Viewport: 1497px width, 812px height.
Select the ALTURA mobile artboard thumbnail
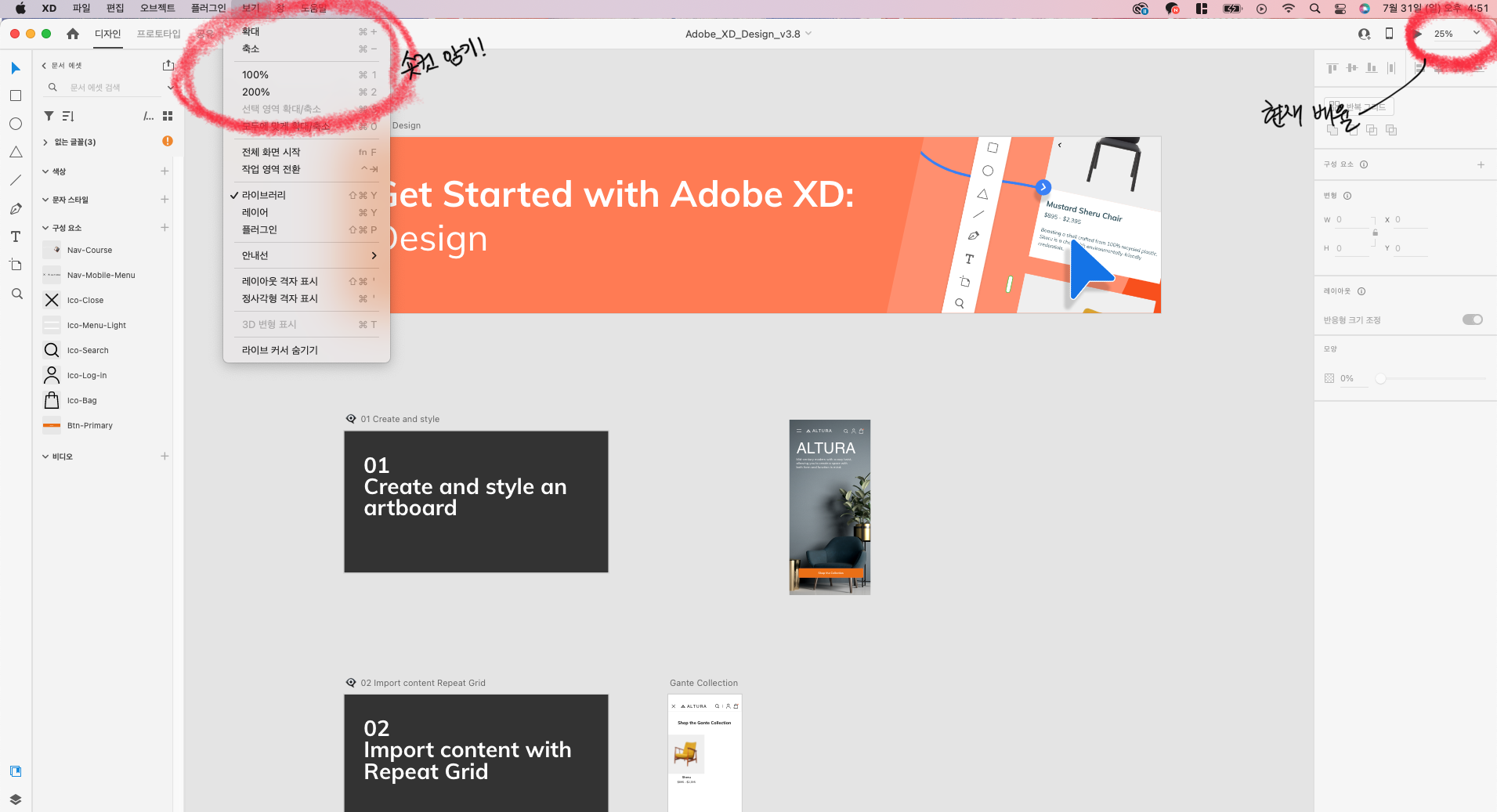830,507
